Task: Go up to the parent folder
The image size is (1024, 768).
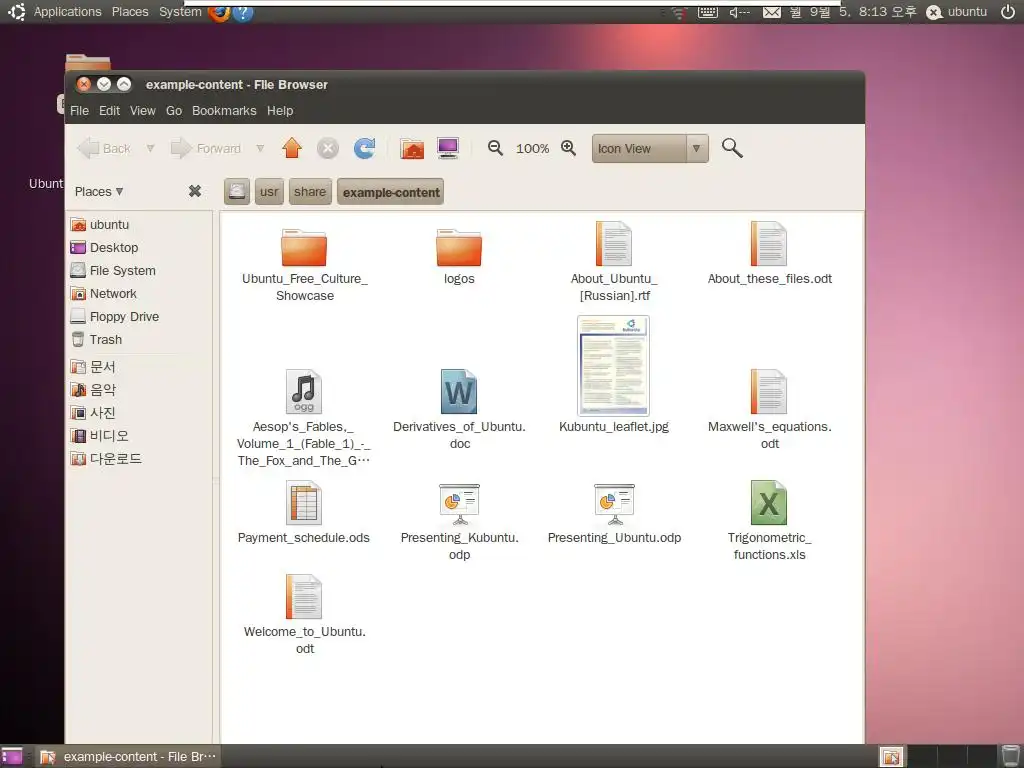Action: click(292, 148)
